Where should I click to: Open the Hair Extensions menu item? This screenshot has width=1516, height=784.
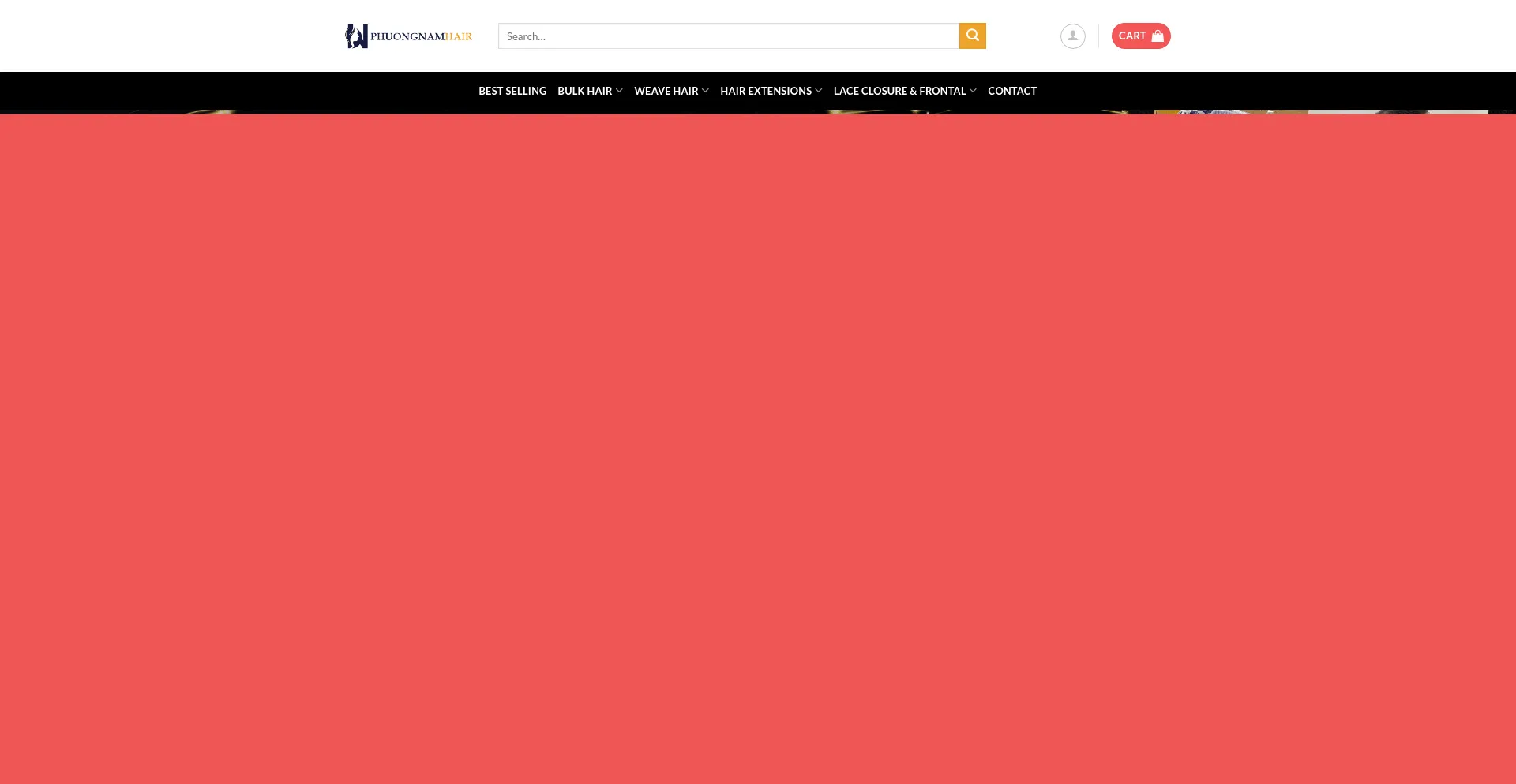[765, 91]
